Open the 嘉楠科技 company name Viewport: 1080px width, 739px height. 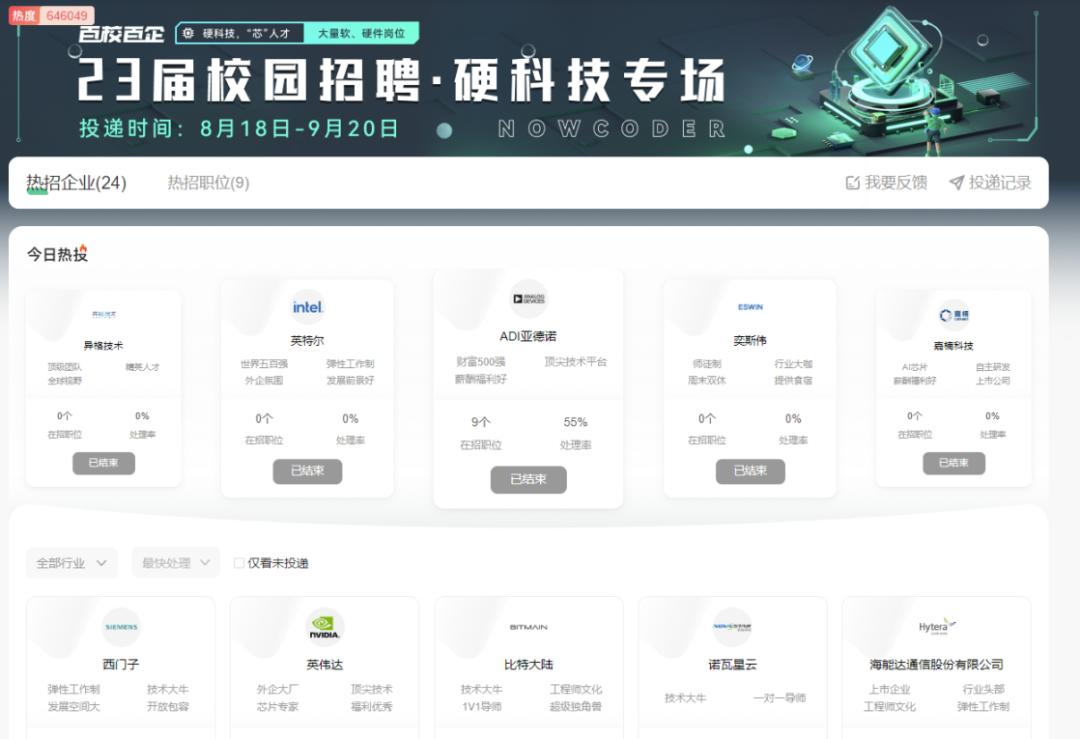coord(954,346)
